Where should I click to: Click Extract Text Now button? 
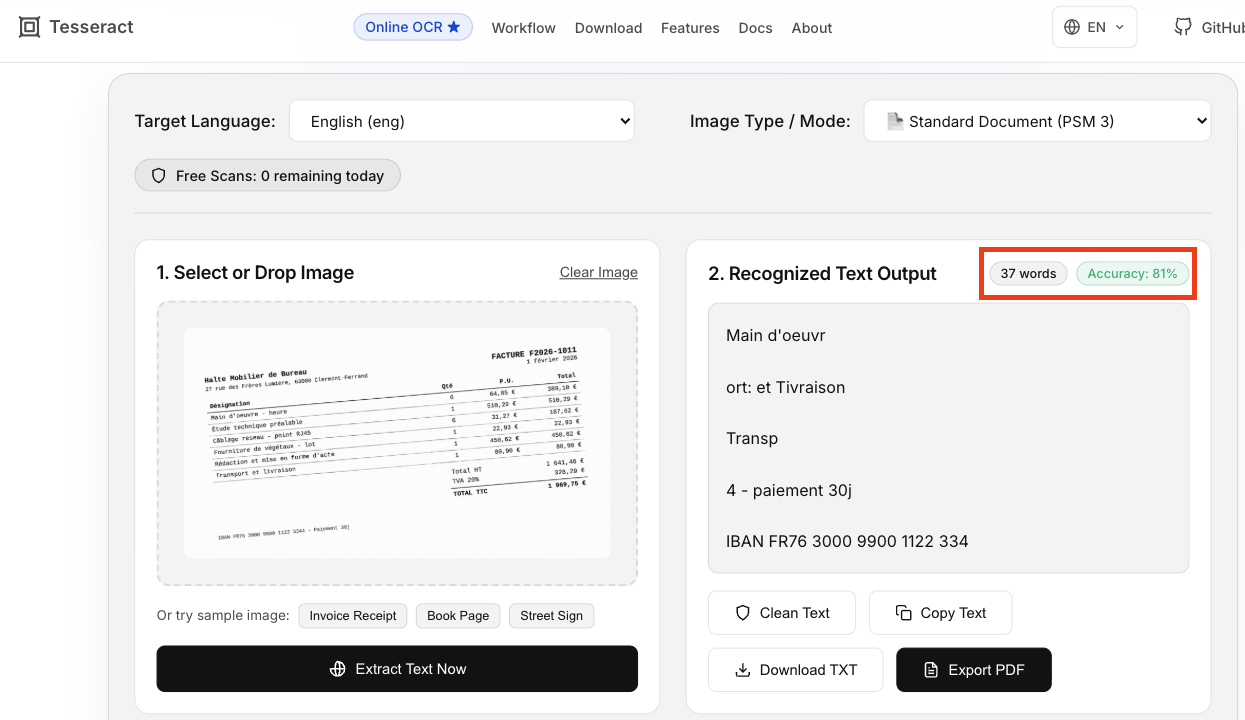coord(397,669)
